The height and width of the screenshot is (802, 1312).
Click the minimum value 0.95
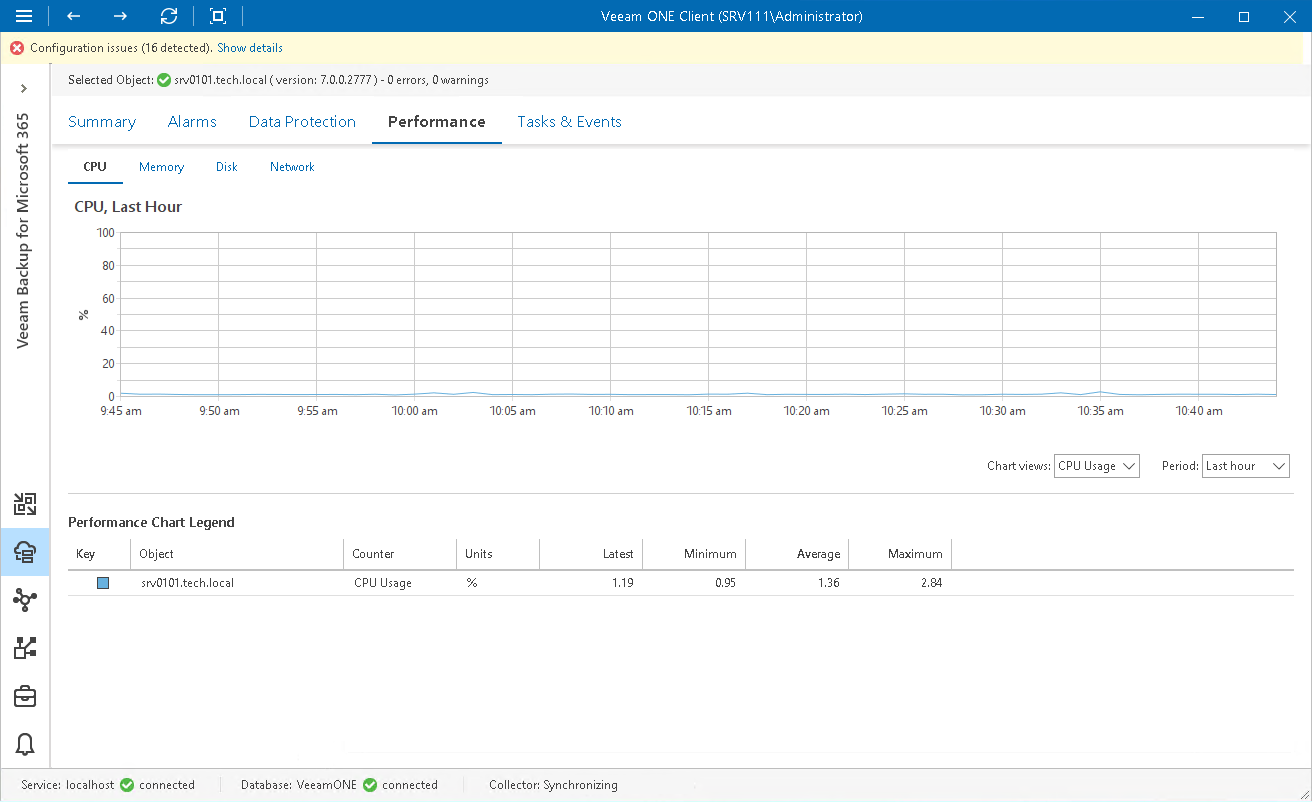tap(724, 583)
